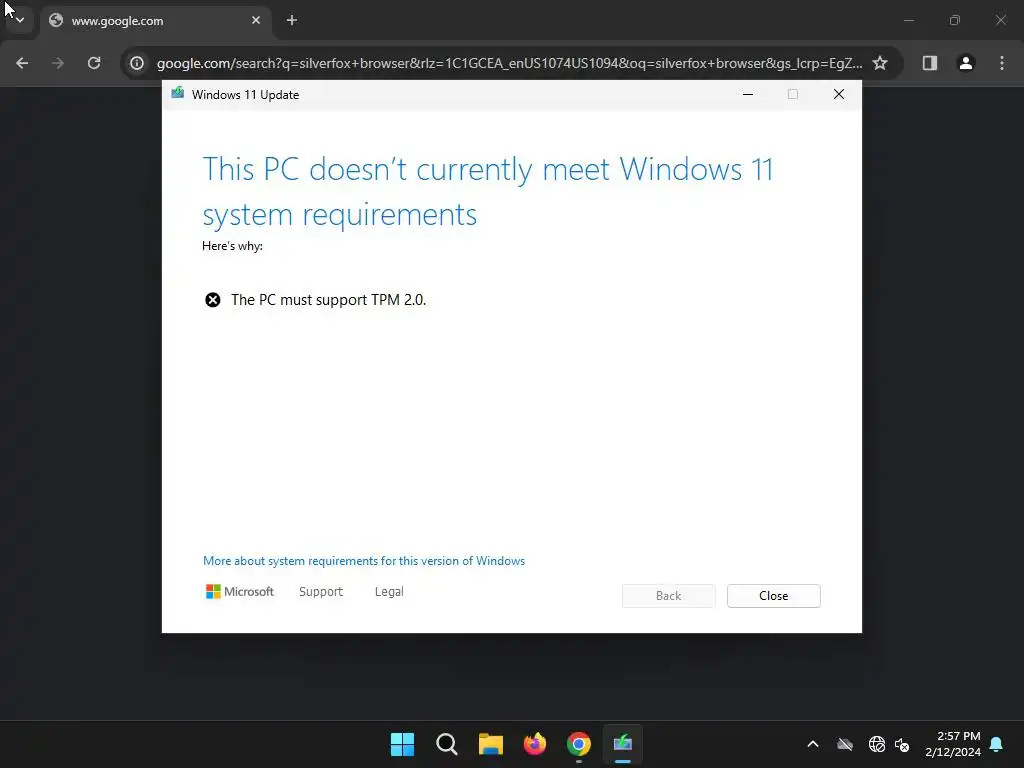Screen dimensions: 1024x768
Task: Launch Firefox from the taskbar
Action: point(535,744)
